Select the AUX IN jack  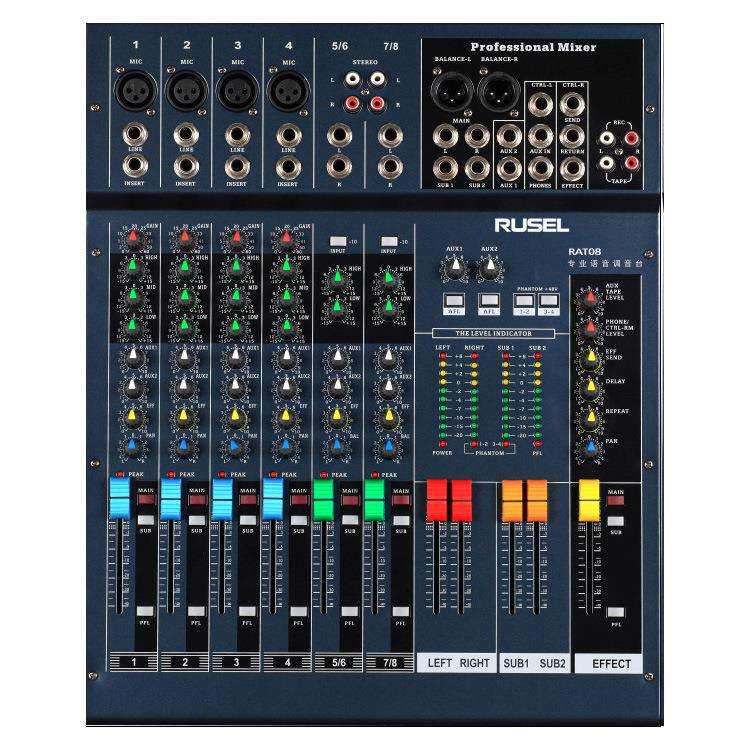click(541, 136)
